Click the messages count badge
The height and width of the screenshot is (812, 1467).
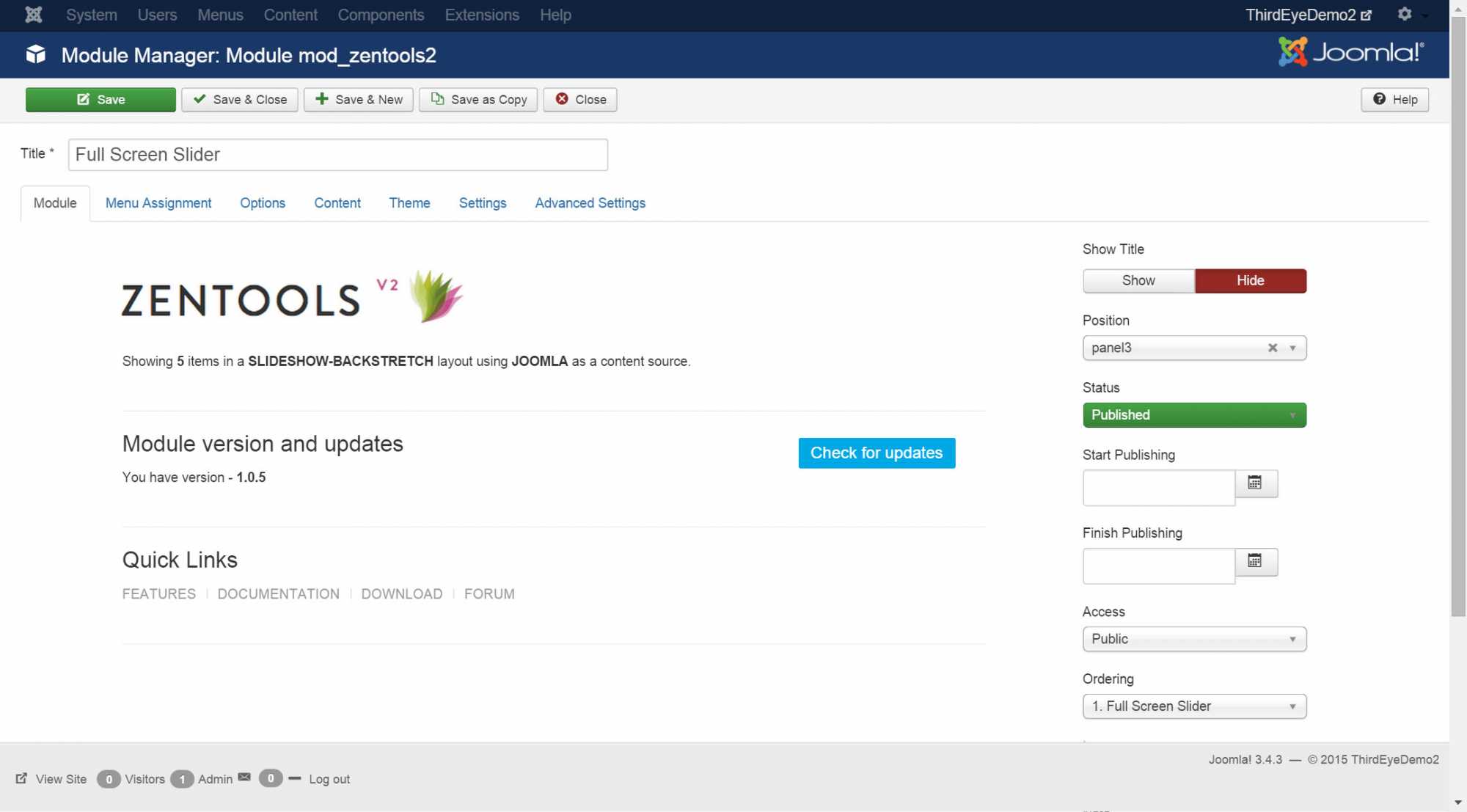[271, 778]
